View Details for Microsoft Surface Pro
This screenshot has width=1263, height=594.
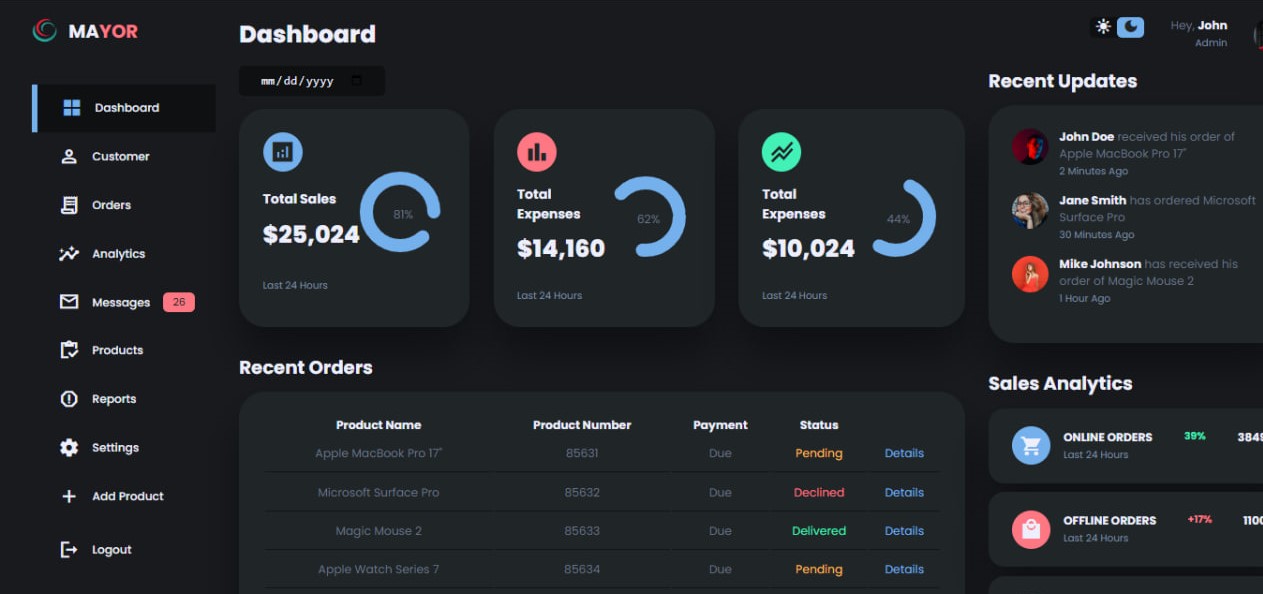point(904,492)
